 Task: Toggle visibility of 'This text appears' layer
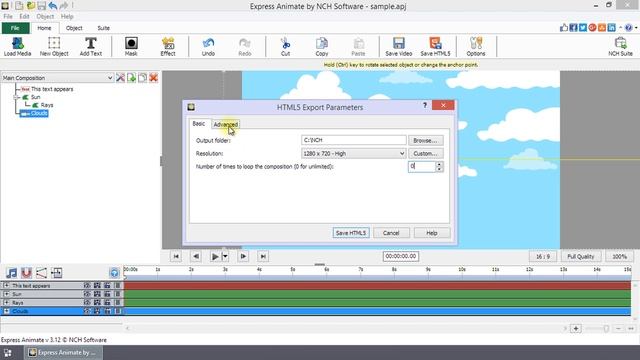coord(87,285)
